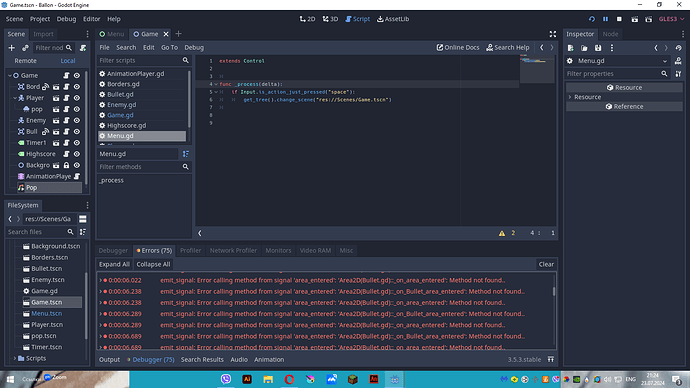This screenshot has width=690, height=388.
Task: Open Search Help in script editor
Action: 508,48
